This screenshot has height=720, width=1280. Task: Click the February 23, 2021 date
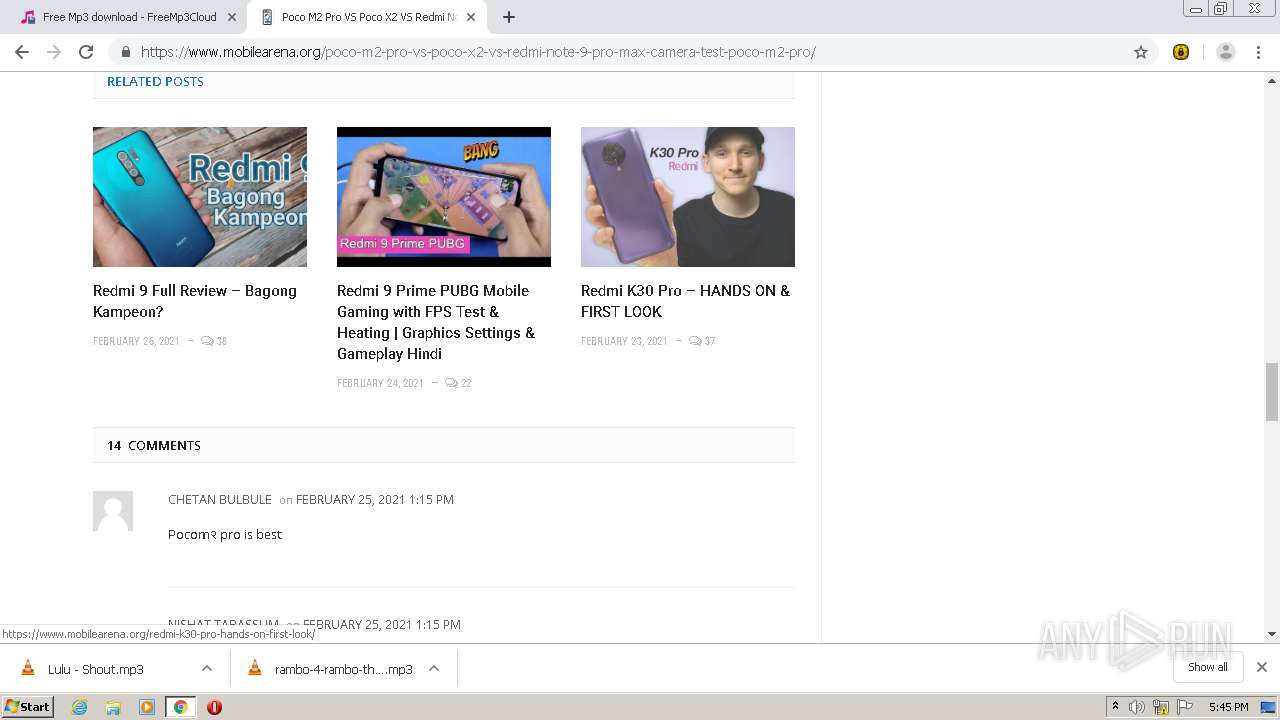(624, 341)
